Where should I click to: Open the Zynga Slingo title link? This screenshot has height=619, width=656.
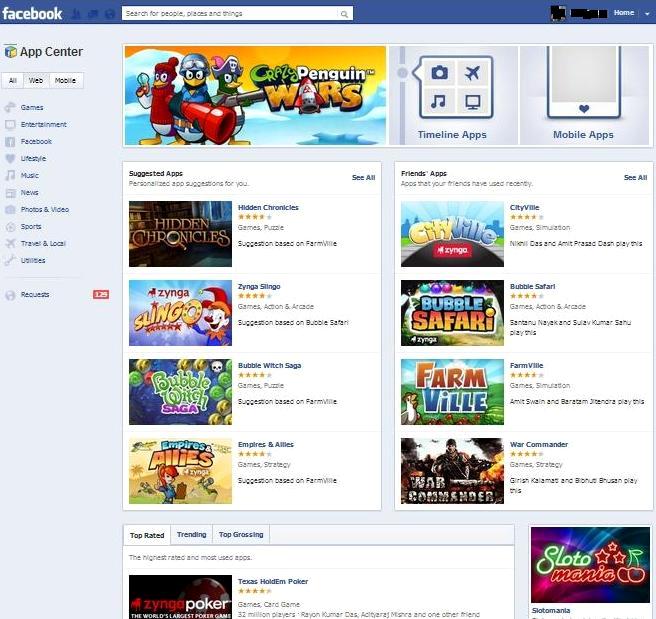tap(259, 286)
